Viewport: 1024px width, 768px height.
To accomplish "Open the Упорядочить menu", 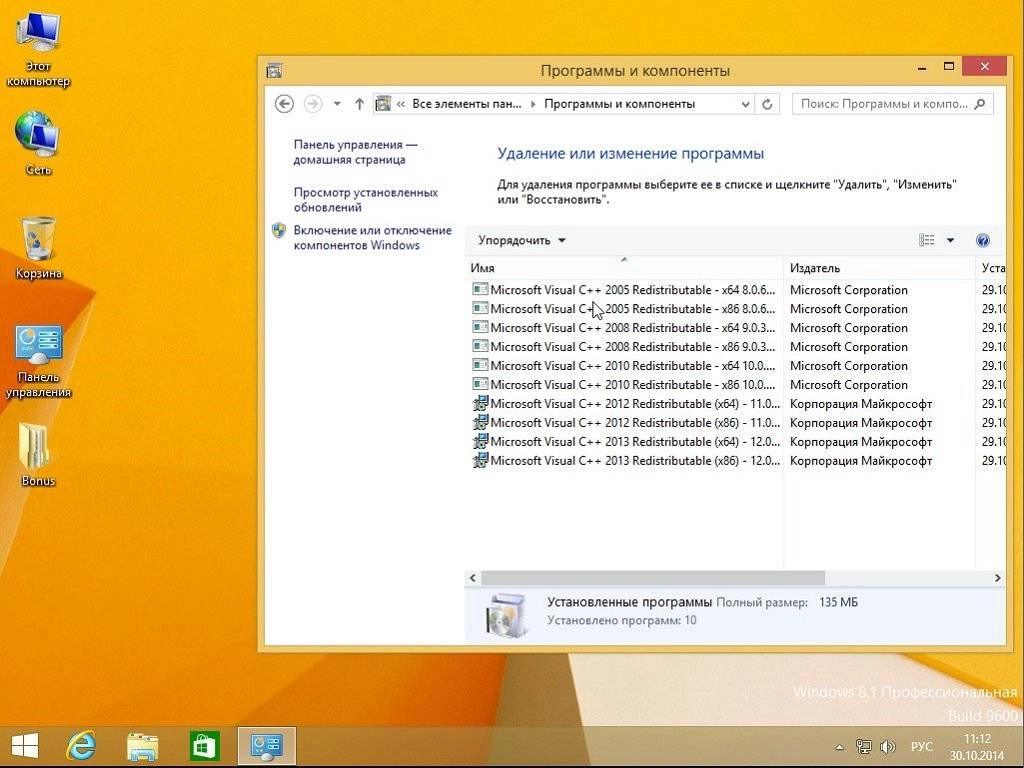I will [521, 240].
